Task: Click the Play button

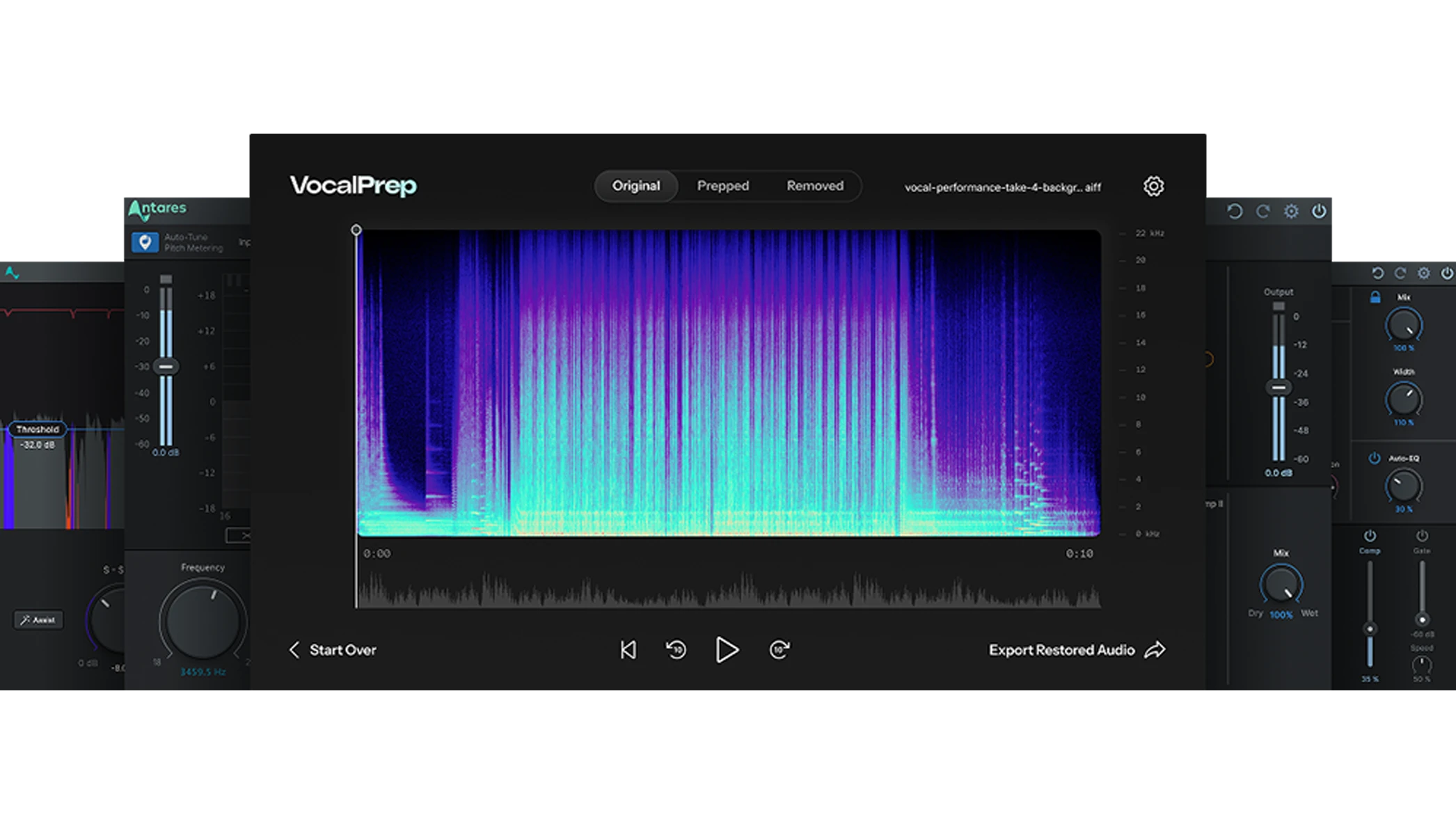Action: (x=727, y=649)
